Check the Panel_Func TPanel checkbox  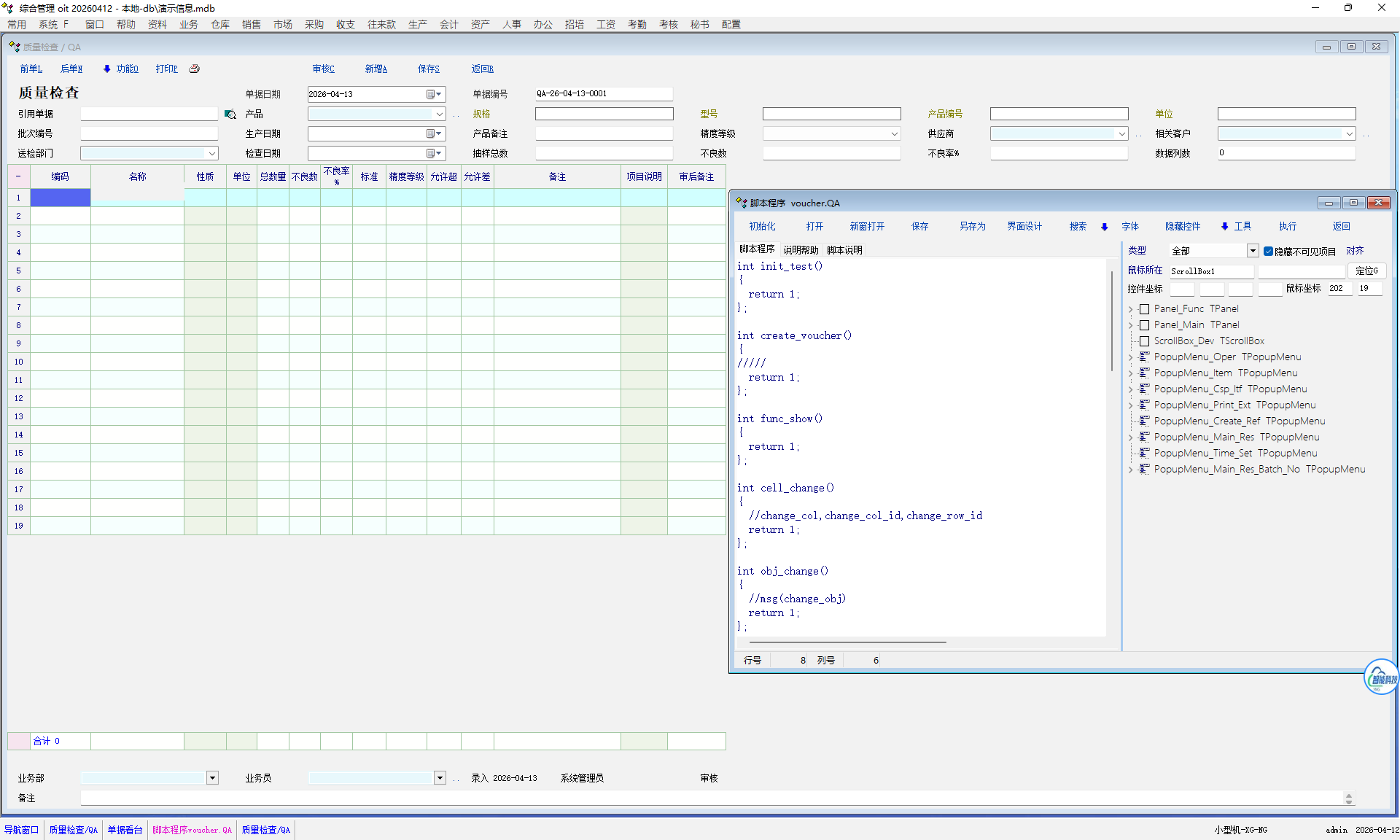(1144, 309)
